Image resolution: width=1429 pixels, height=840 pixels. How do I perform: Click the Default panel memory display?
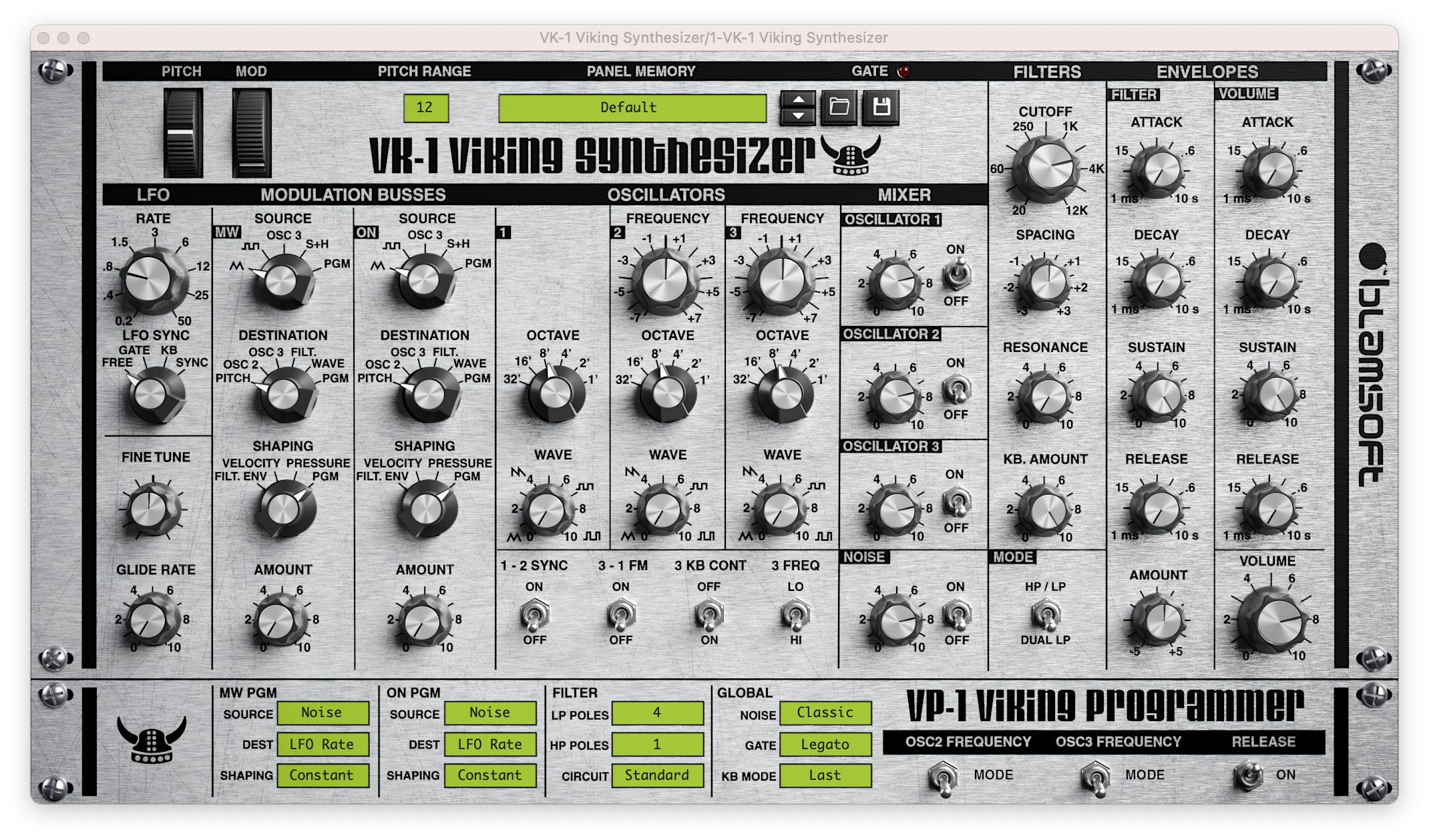pos(632,108)
